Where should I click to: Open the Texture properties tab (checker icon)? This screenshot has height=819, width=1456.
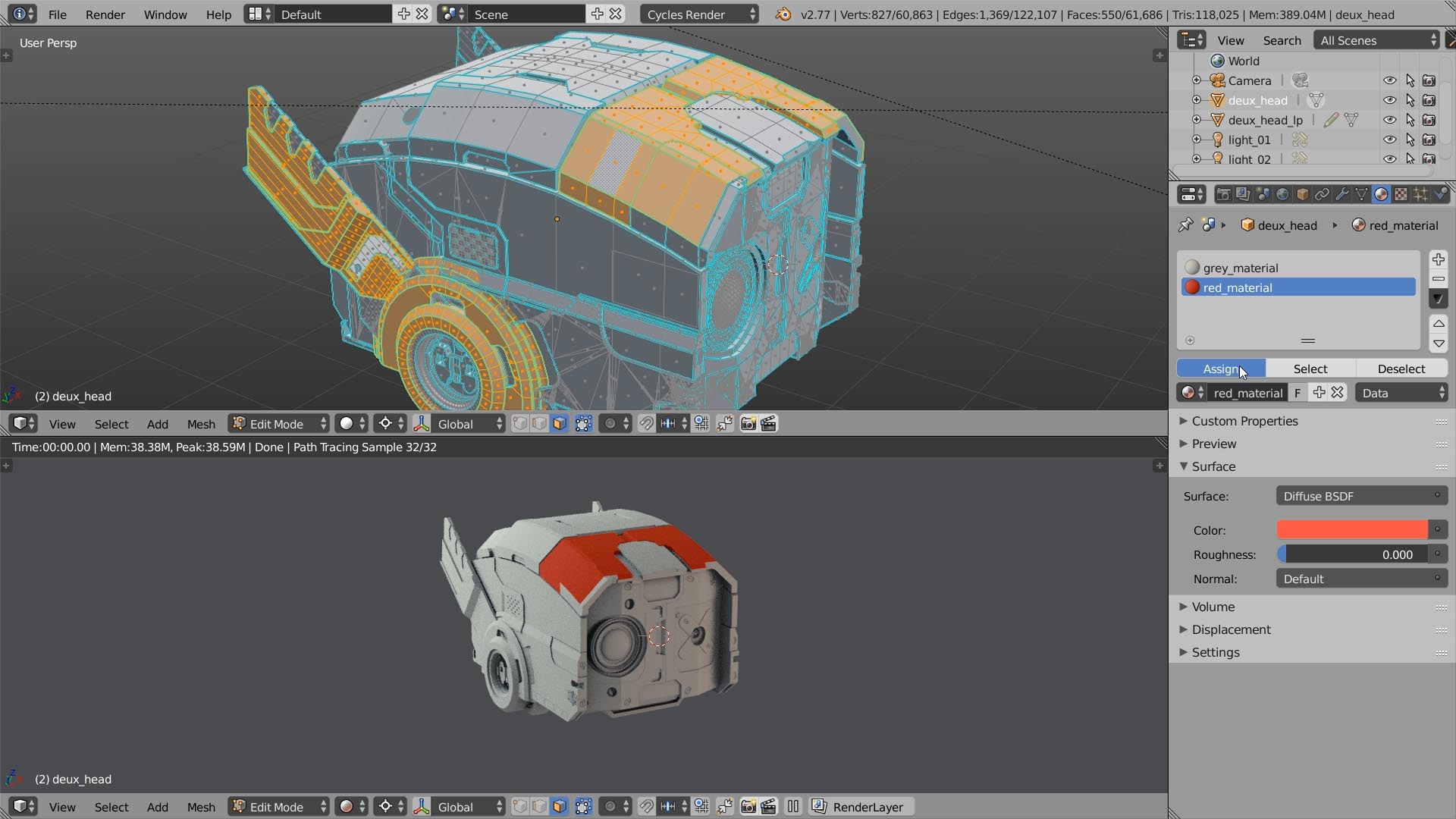(1401, 195)
